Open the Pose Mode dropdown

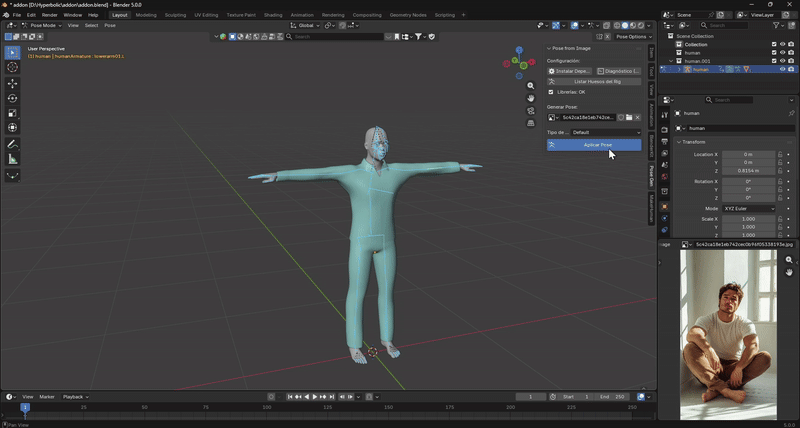(x=42, y=25)
